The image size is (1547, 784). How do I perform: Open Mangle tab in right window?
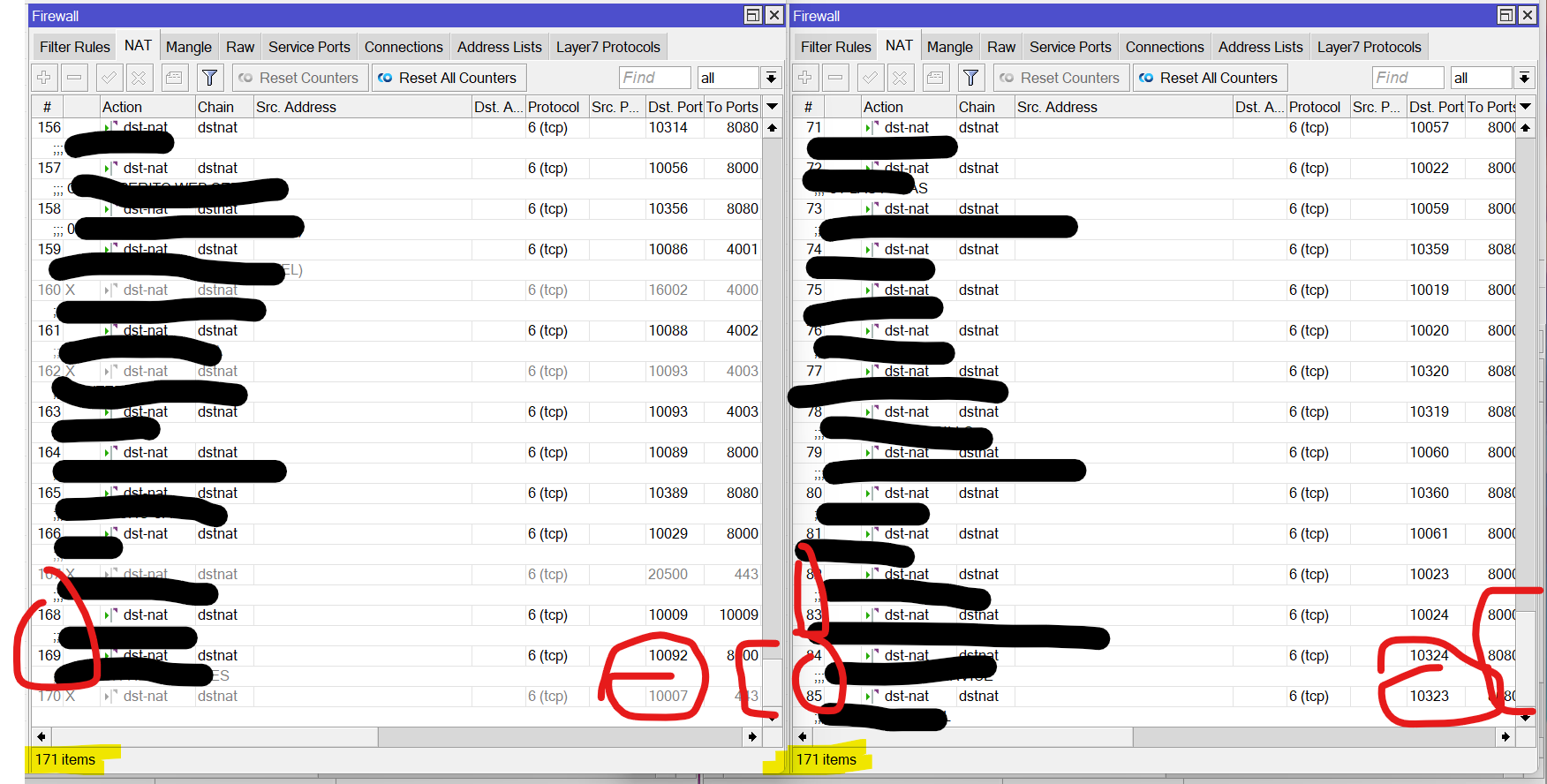tap(950, 47)
